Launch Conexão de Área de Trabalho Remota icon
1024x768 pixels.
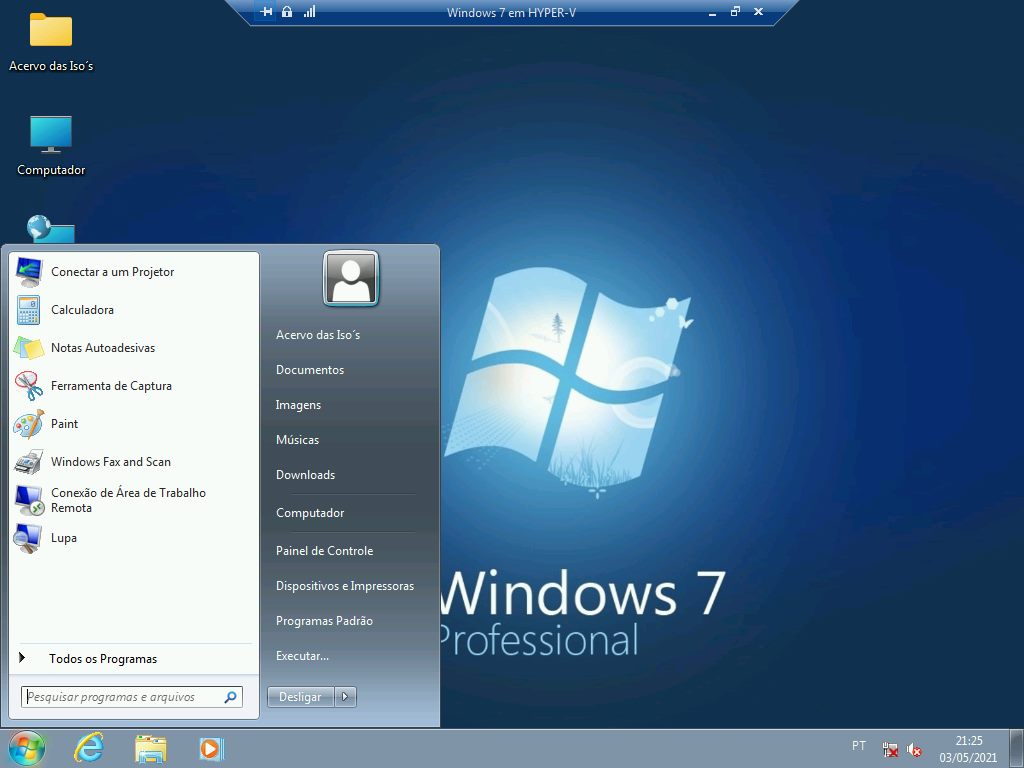pos(29,500)
